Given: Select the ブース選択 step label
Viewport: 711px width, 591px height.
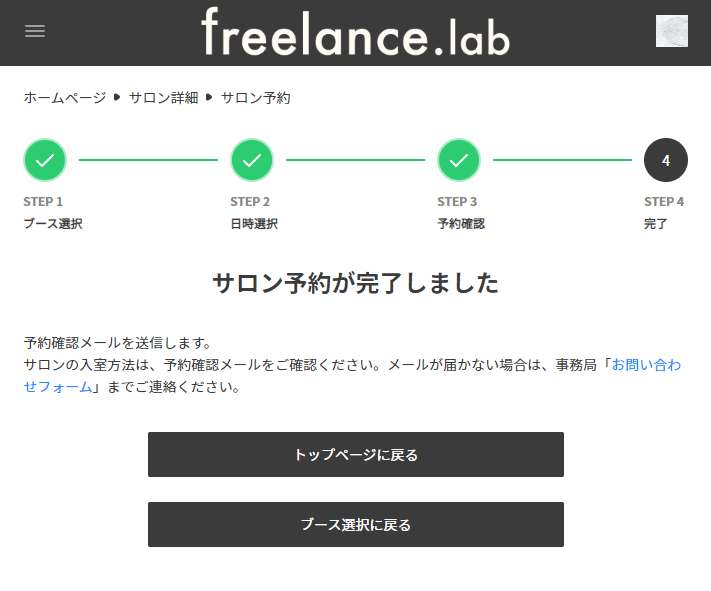Looking at the screenshot, I should click(x=53, y=224).
